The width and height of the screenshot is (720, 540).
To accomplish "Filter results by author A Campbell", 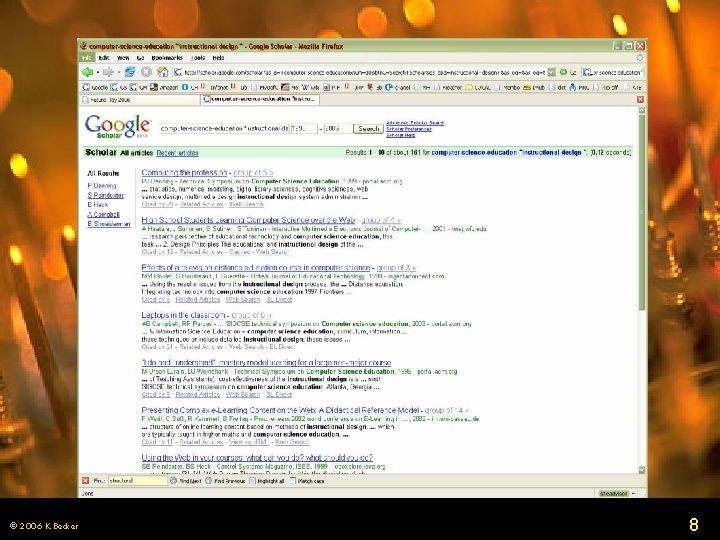I will coord(103,214).
